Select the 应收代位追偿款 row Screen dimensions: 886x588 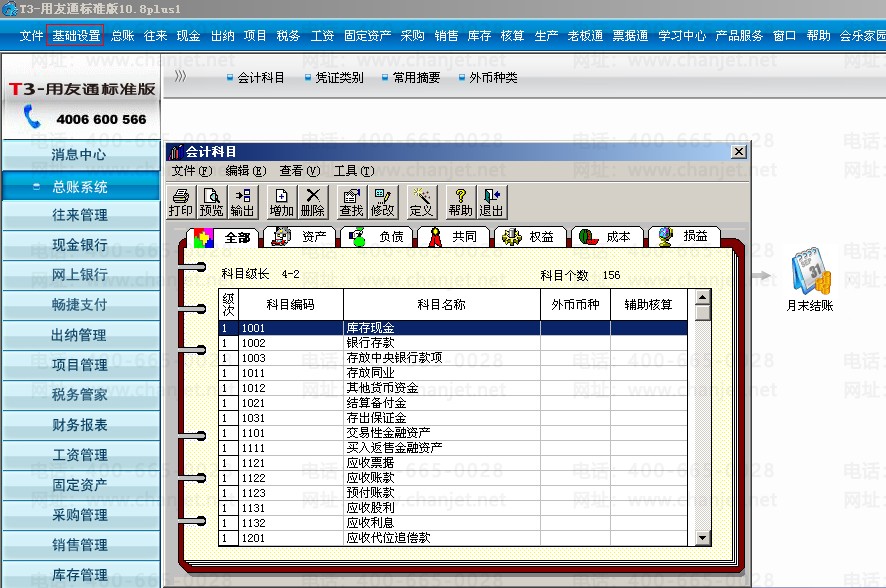pyautogui.click(x=453, y=538)
